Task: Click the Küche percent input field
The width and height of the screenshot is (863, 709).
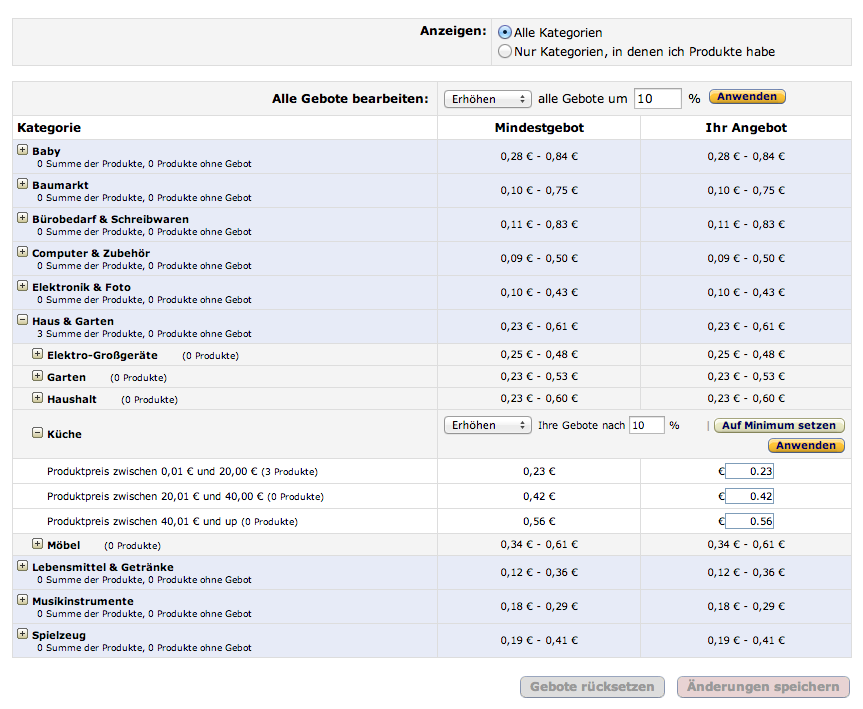Action: click(647, 425)
